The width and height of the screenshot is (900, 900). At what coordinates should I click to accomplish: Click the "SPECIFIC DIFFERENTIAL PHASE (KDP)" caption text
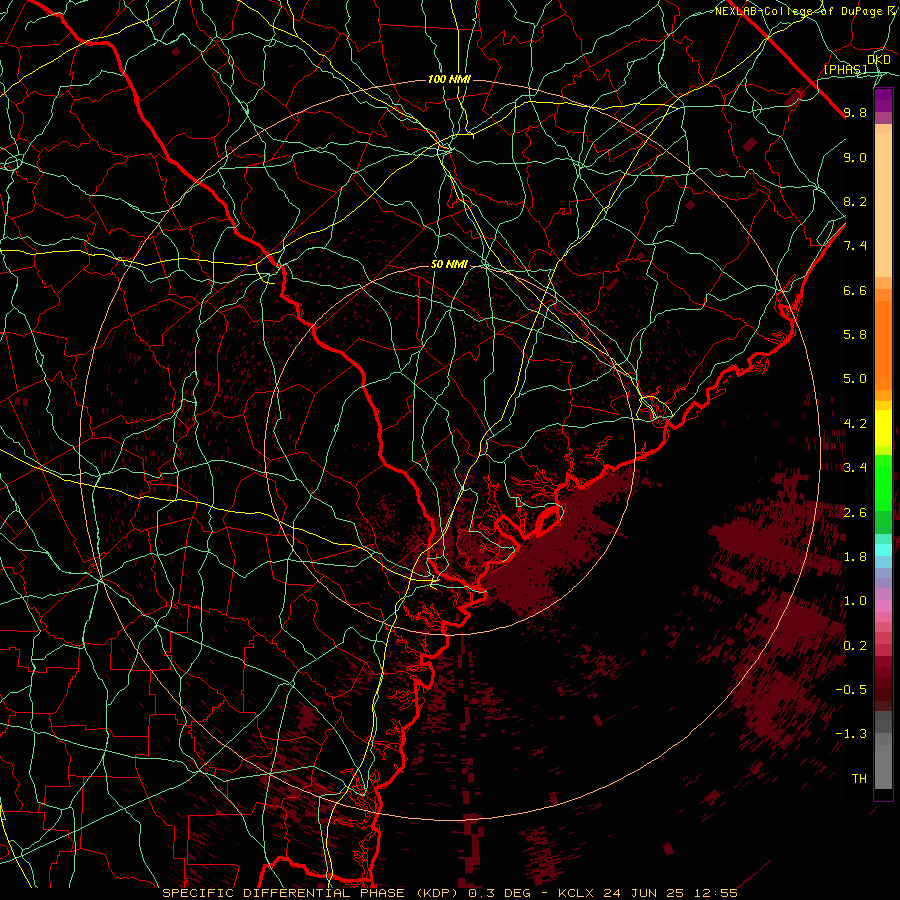click(x=312, y=893)
